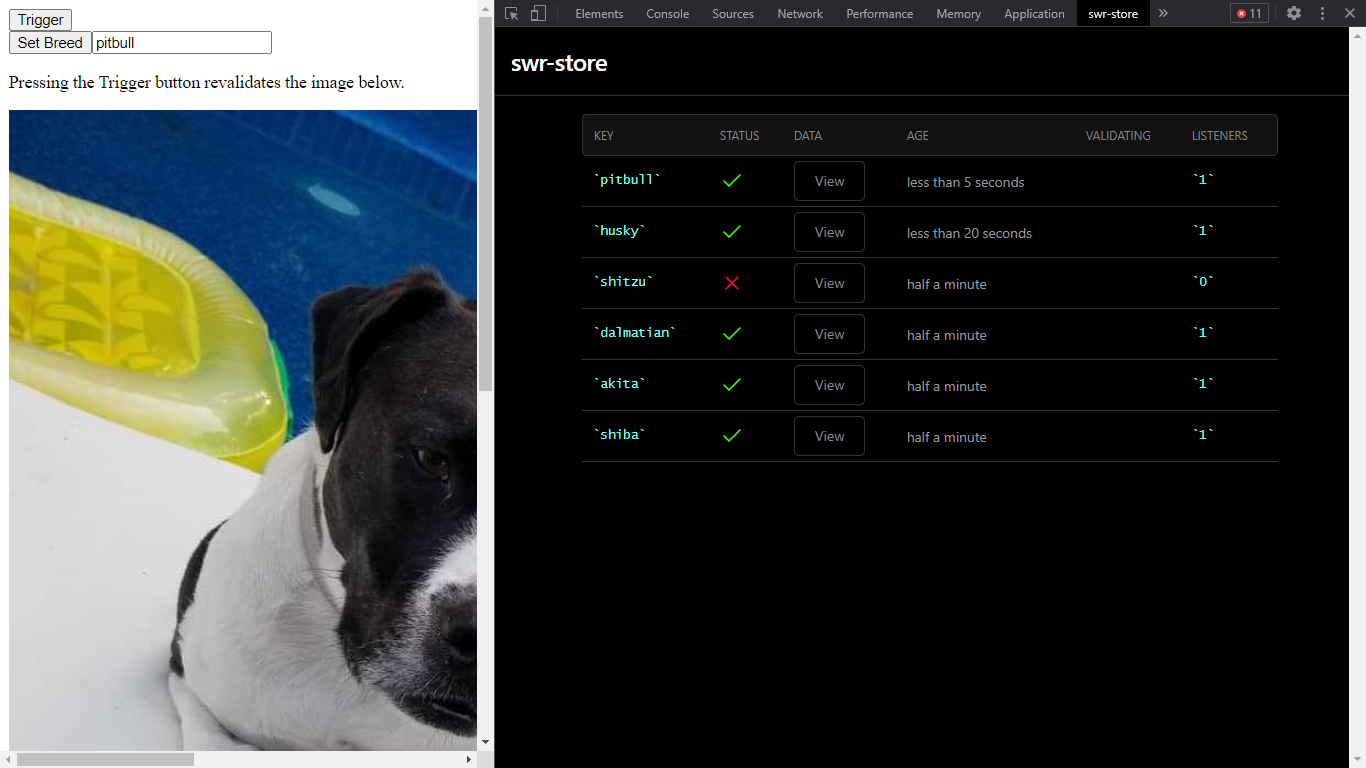
Task: Click the Set Breed button
Action: (x=49, y=42)
